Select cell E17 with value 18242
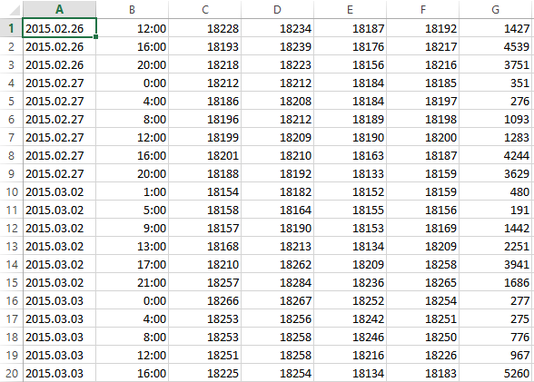The height and width of the screenshot is (382, 534). click(x=350, y=319)
